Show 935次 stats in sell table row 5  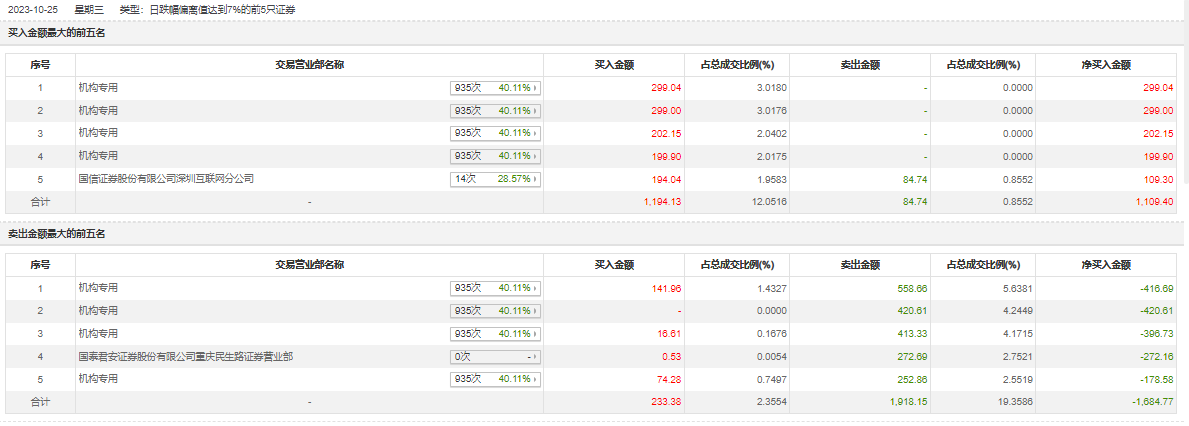pyautogui.click(x=495, y=379)
